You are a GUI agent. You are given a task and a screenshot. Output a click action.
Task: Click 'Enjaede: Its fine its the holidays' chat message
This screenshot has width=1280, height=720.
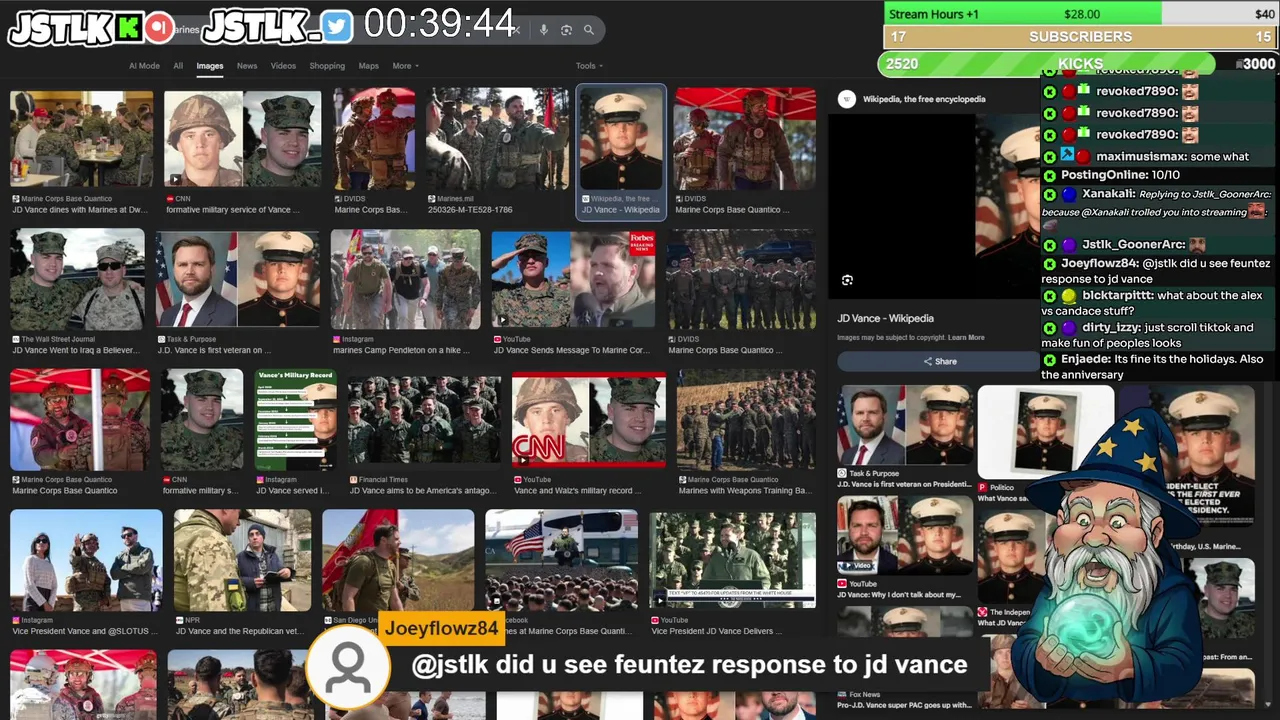click(x=1154, y=366)
